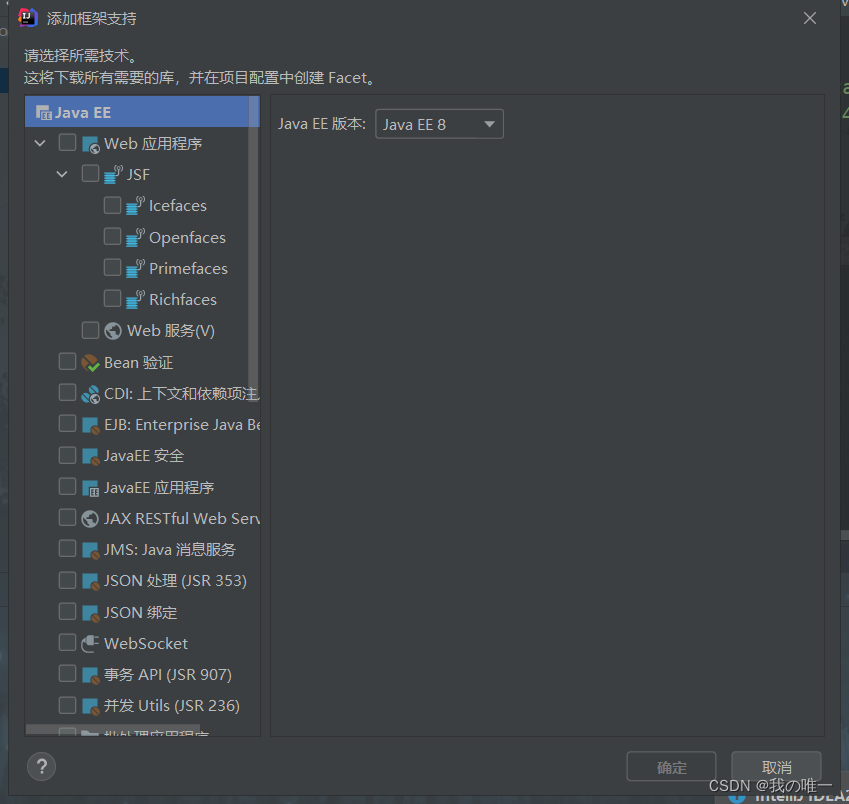This screenshot has height=804, width=849.
Task: Enable the 并发 Utils (JSR 236) checkbox
Action: 67,705
